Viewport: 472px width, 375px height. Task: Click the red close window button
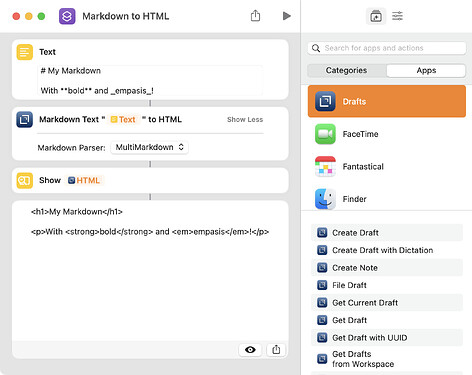pos(16,16)
